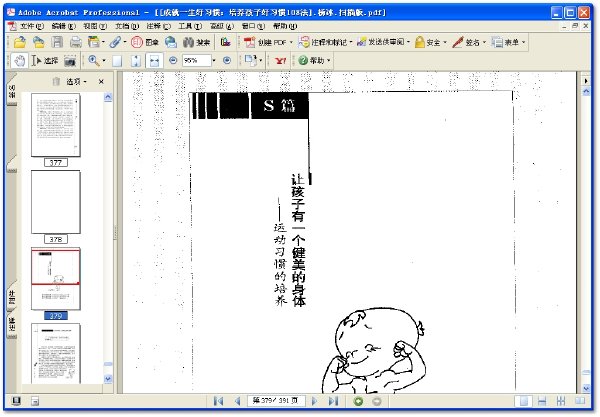Screen dimensions: 600x417
Task: Open the 视图 View menu
Action: coord(95,26)
